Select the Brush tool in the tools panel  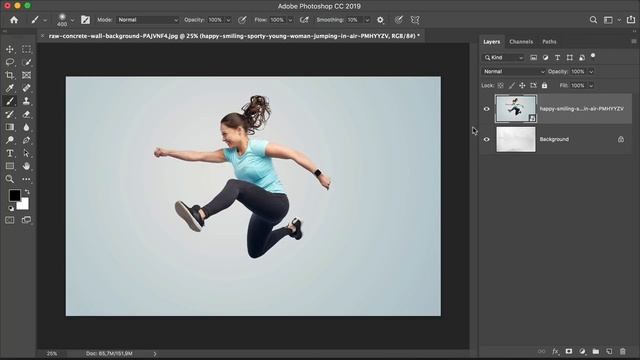pos(10,101)
